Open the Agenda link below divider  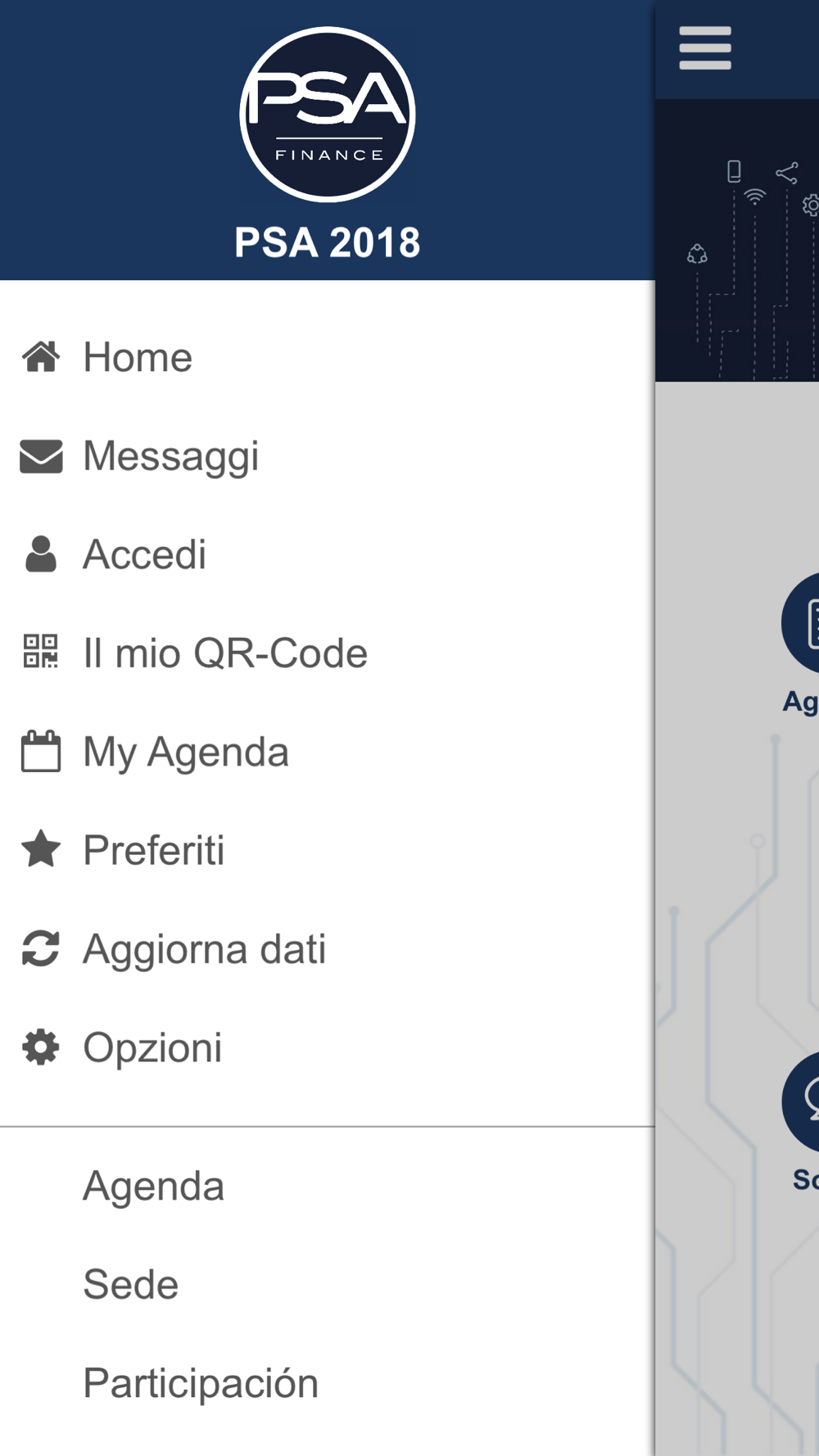[x=328, y=1186]
